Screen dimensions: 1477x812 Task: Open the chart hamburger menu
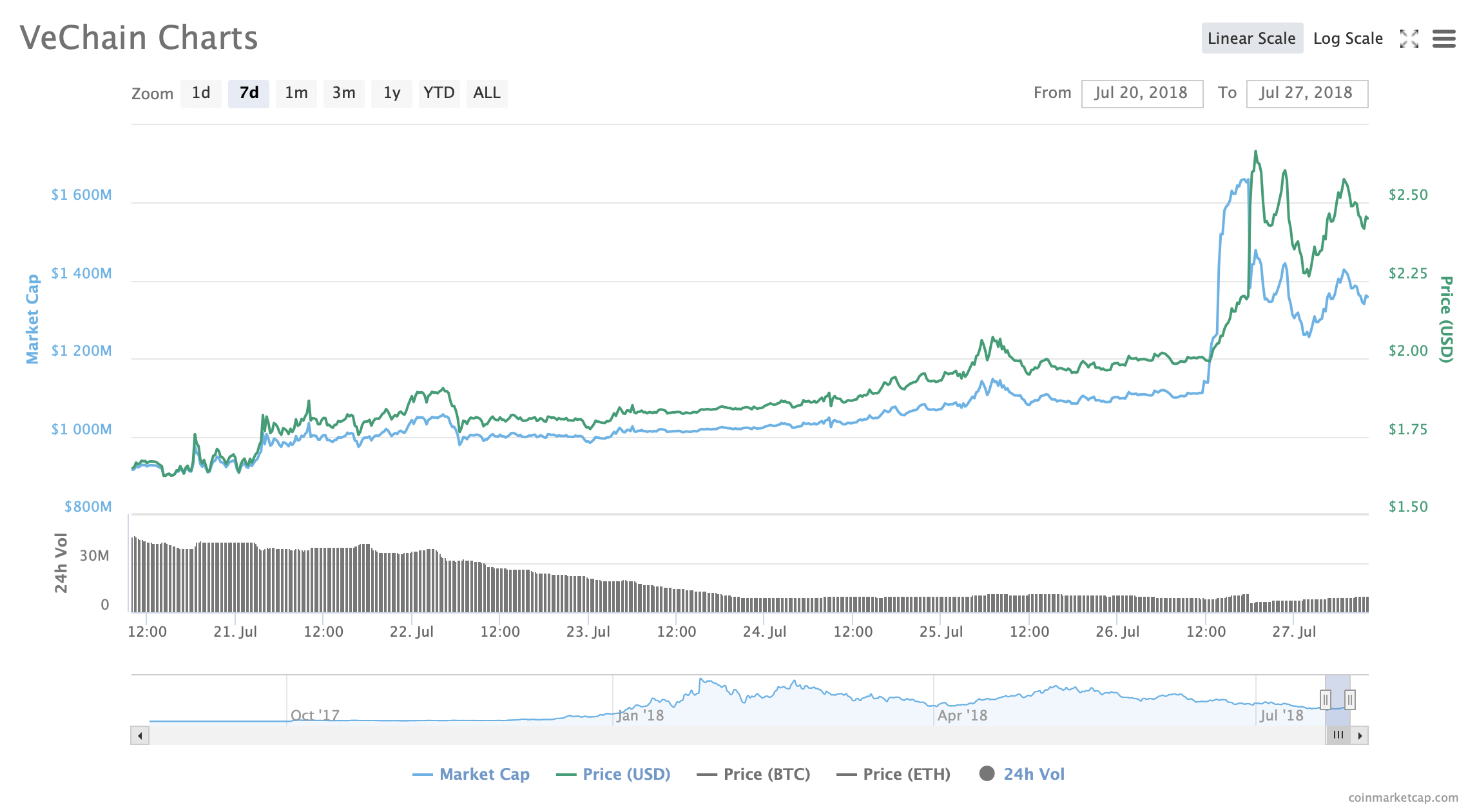[1444, 39]
